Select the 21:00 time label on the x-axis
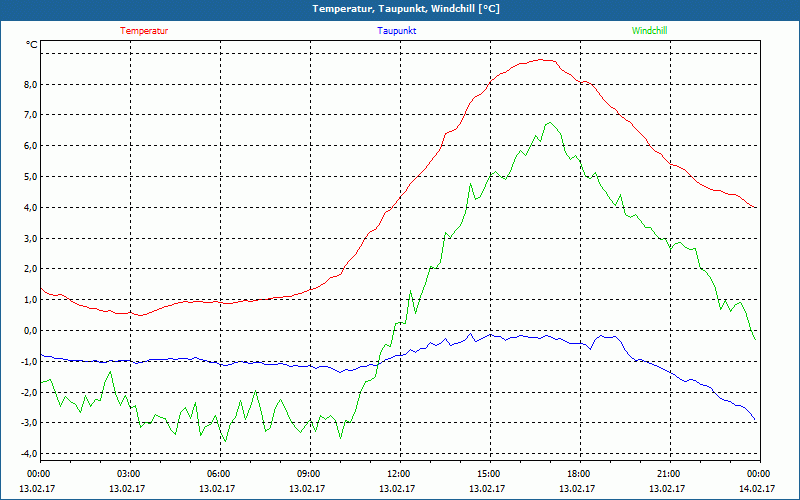The width and height of the screenshot is (800, 500). coord(668,474)
